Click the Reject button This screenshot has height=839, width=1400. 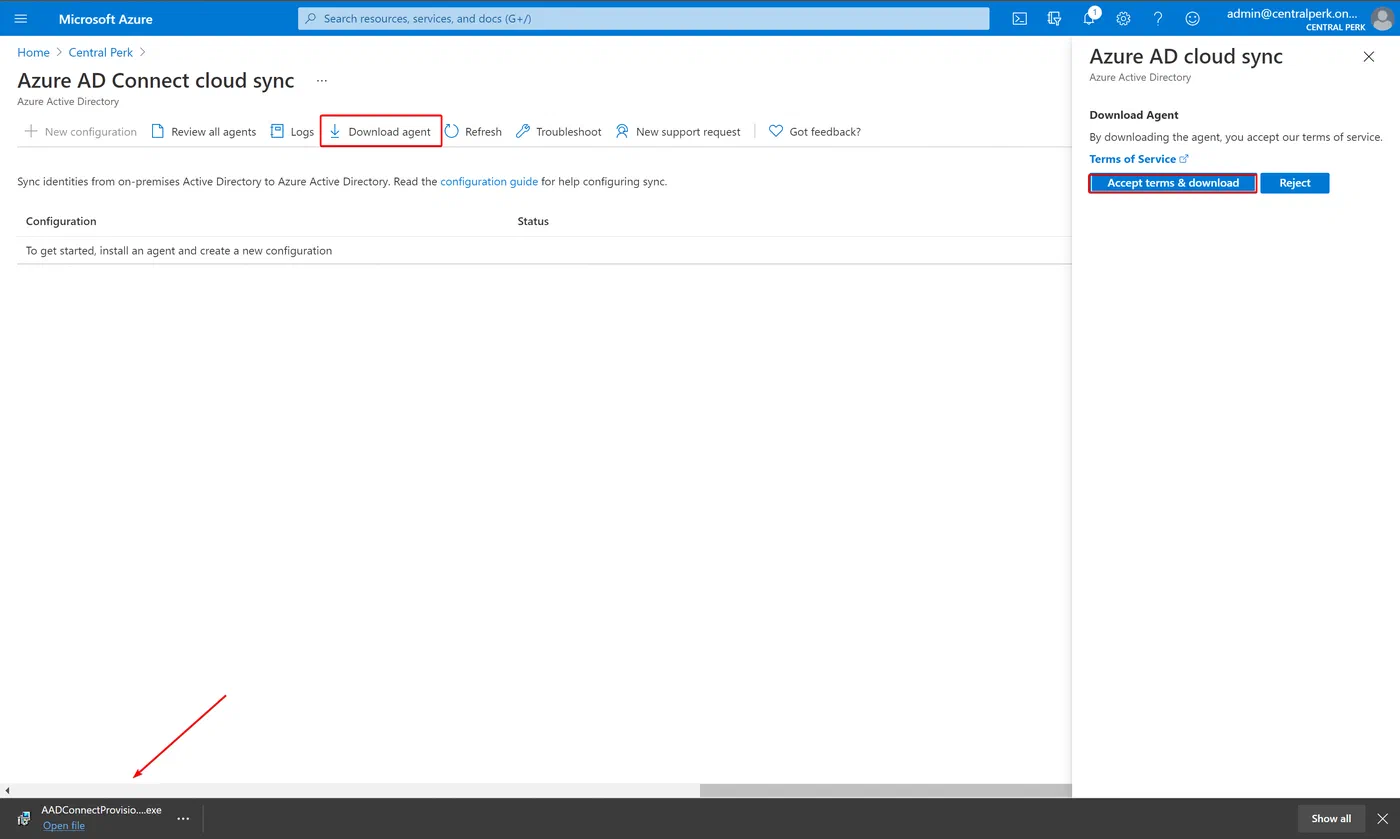pyautogui.click(x=1295, y=183)
